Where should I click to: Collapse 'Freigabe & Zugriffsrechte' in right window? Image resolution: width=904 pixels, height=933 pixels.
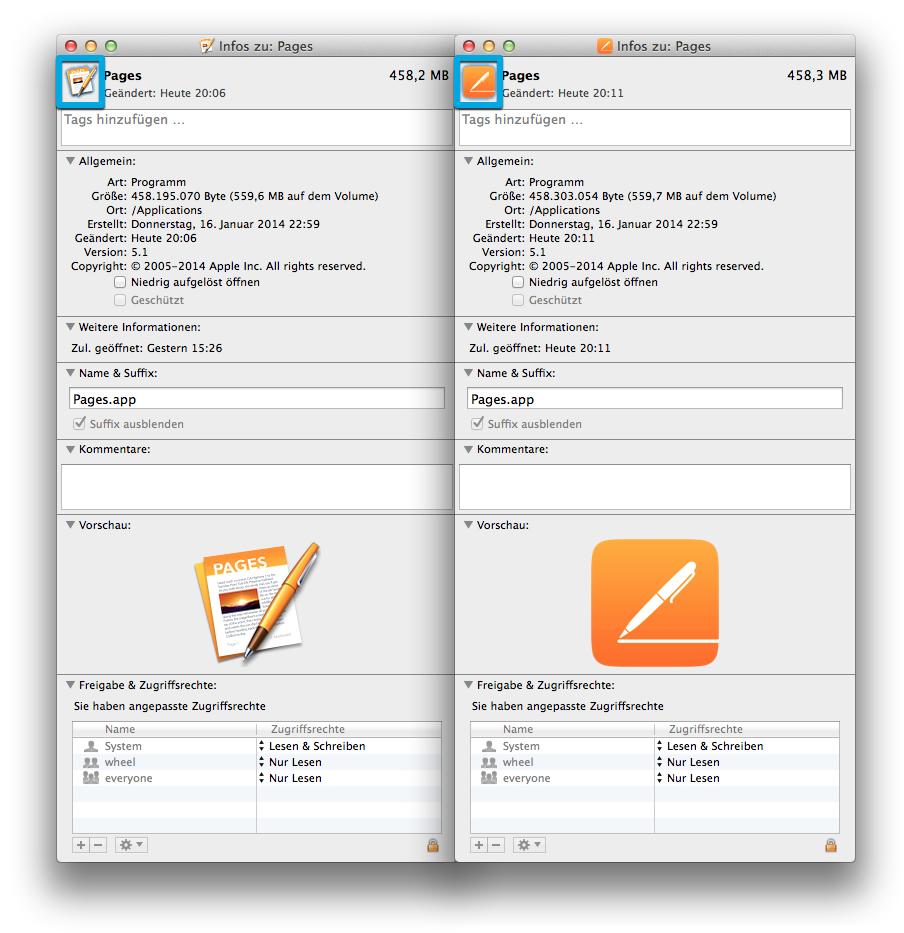tap(468, 685)
